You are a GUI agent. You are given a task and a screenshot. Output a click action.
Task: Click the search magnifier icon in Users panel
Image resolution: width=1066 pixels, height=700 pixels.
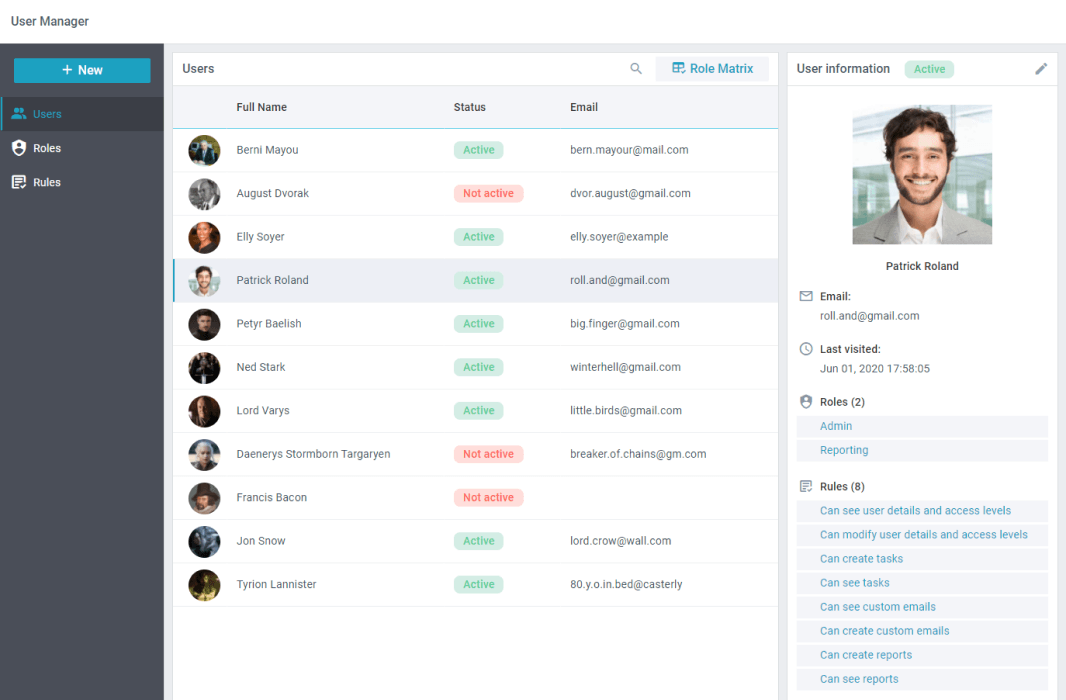coord(636,69)
